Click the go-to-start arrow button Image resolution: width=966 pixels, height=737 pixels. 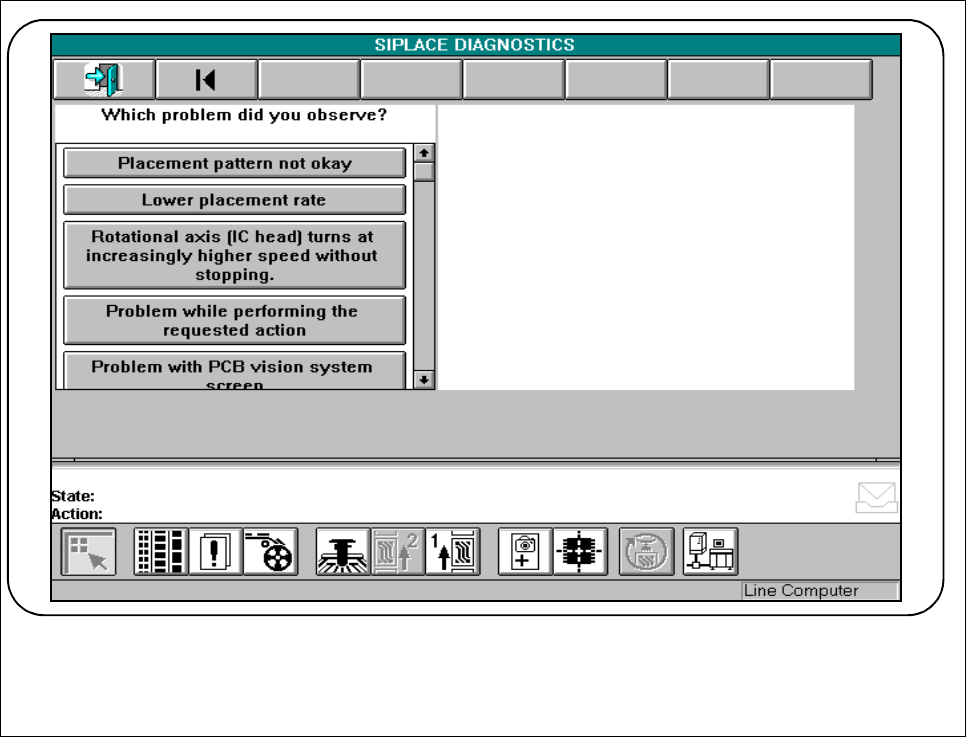point(206,79)
